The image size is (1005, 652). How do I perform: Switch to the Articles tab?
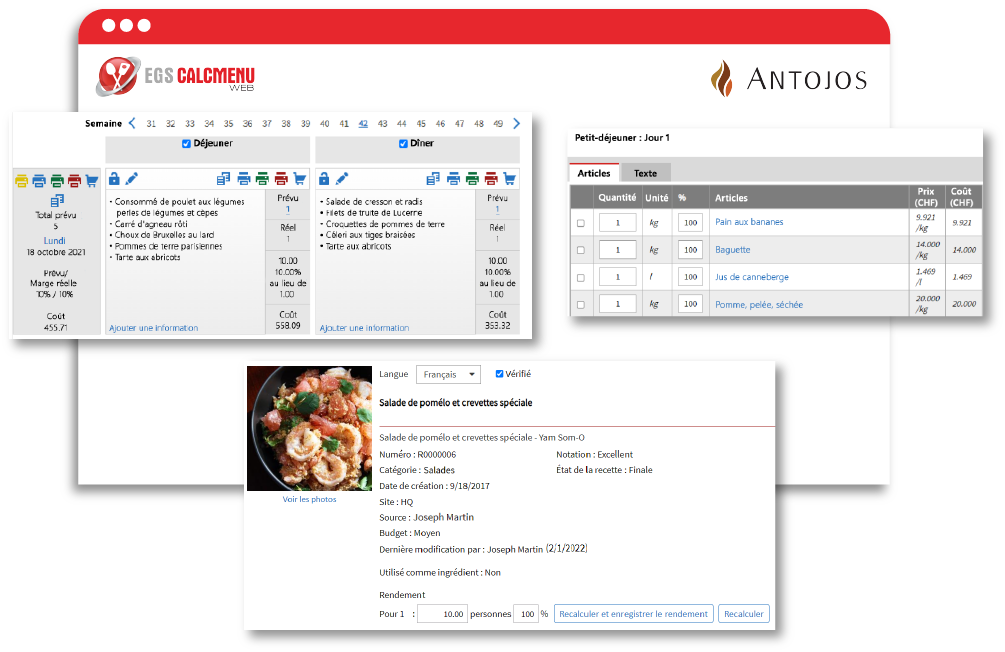tap(594, 173)
